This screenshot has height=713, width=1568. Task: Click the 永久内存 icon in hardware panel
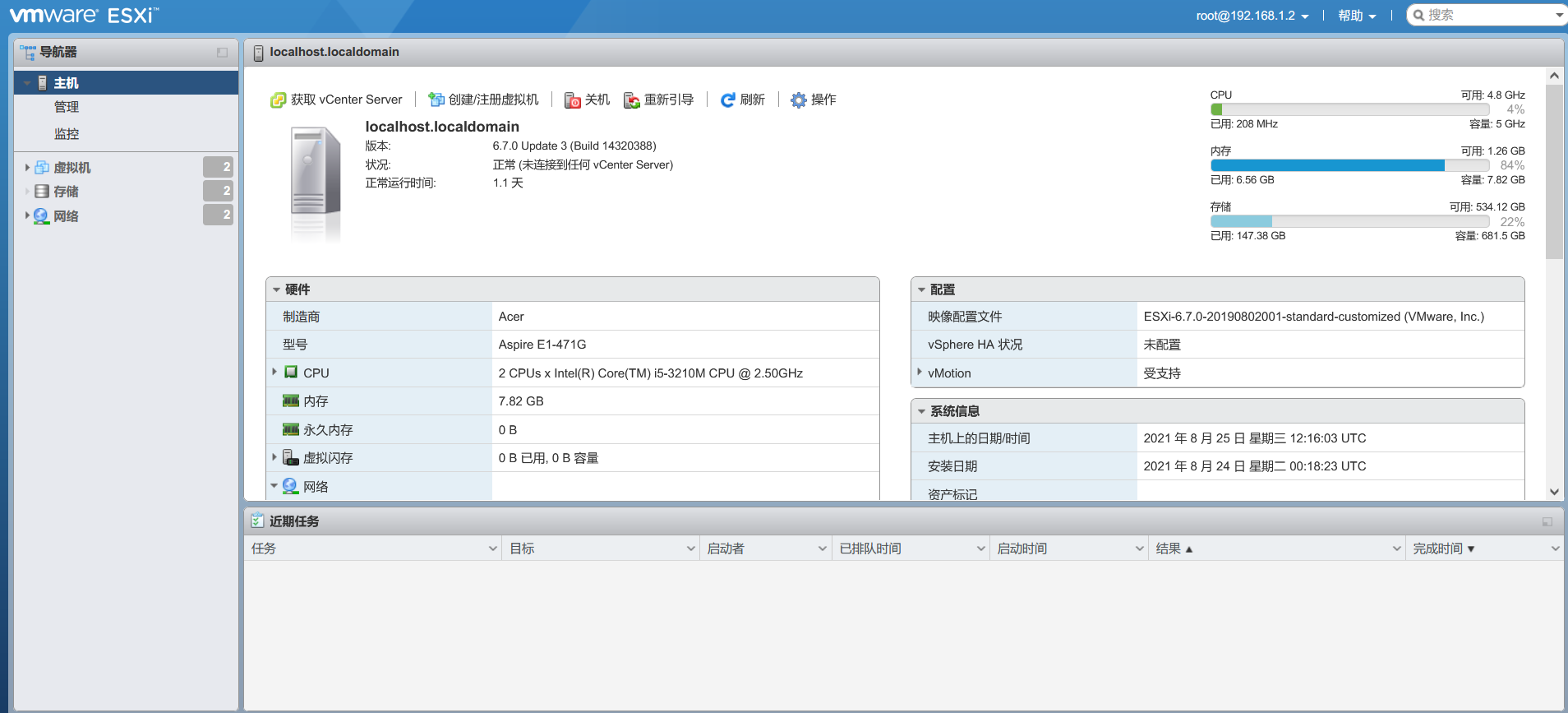click(x=291, y=429)
